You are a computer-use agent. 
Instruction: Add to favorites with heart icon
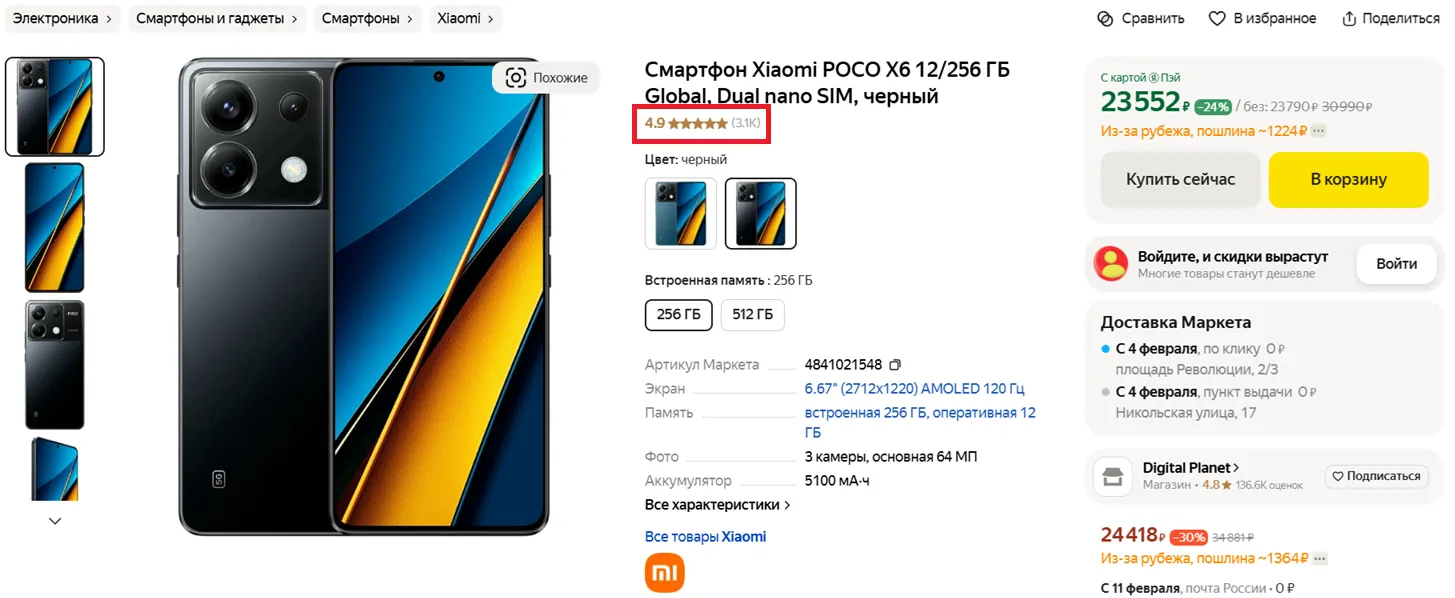point(1217,19)
